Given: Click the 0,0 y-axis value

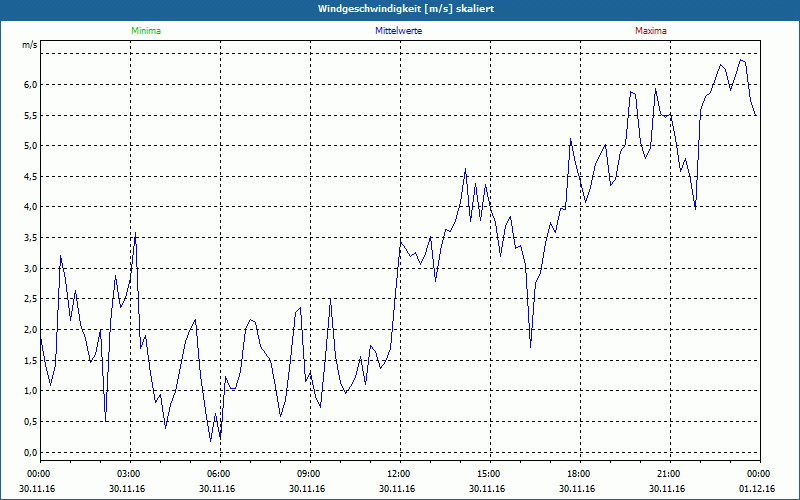Looking at the screenshot, I should click(x=31, y=453).
